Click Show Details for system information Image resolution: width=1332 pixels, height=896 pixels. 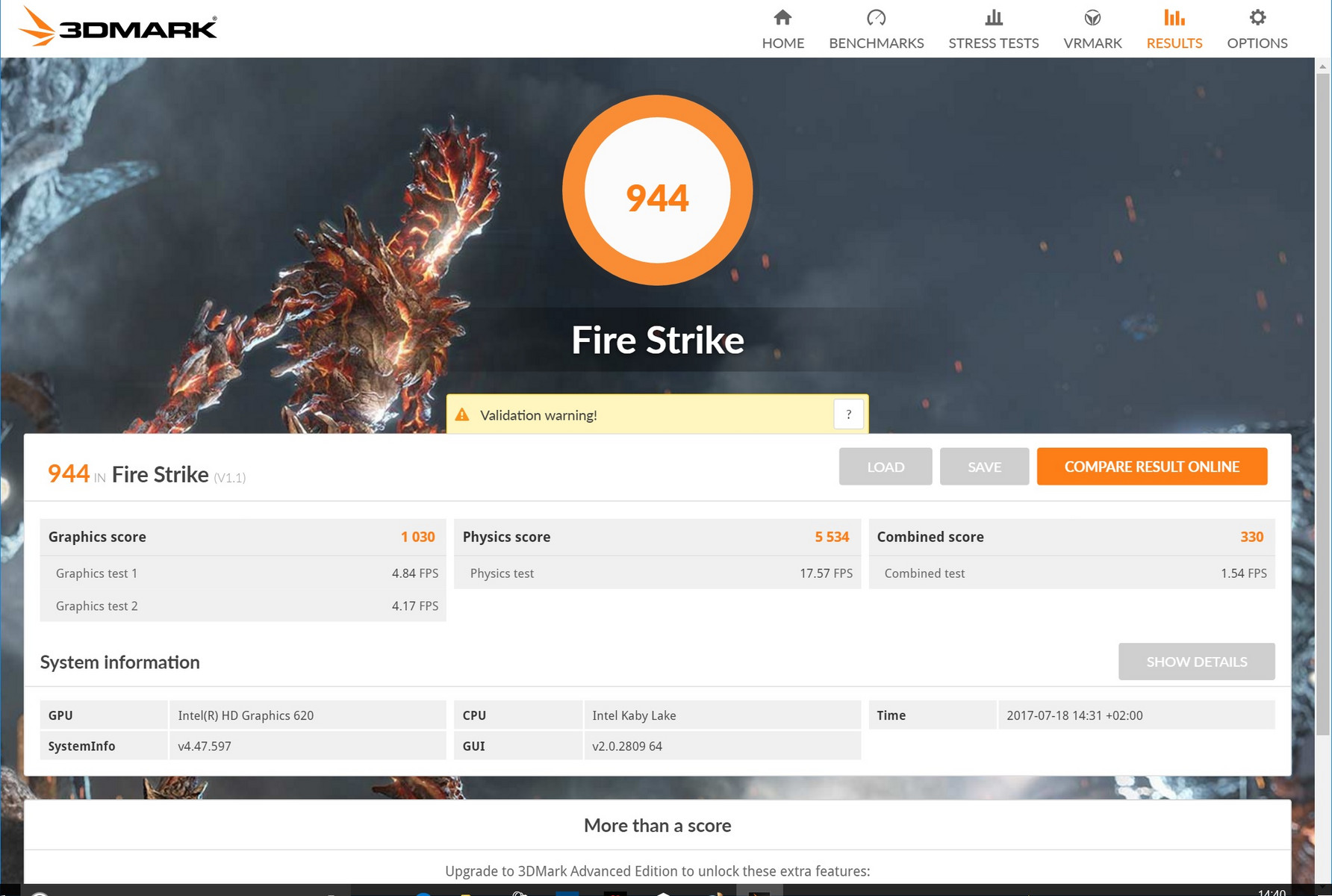click(x=1196, y=662)
